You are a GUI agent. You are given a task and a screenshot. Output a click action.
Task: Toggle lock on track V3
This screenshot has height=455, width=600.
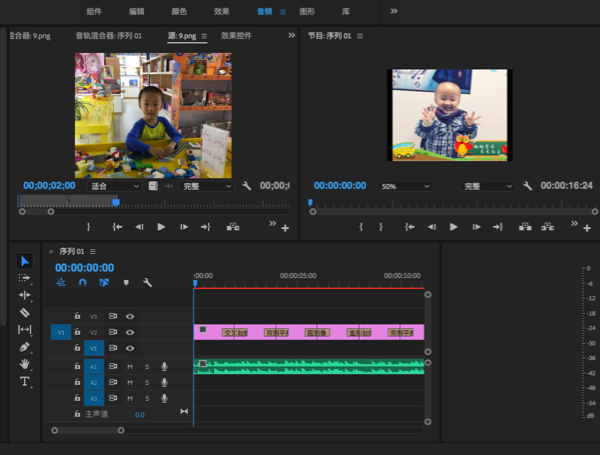tap(77, 316)
